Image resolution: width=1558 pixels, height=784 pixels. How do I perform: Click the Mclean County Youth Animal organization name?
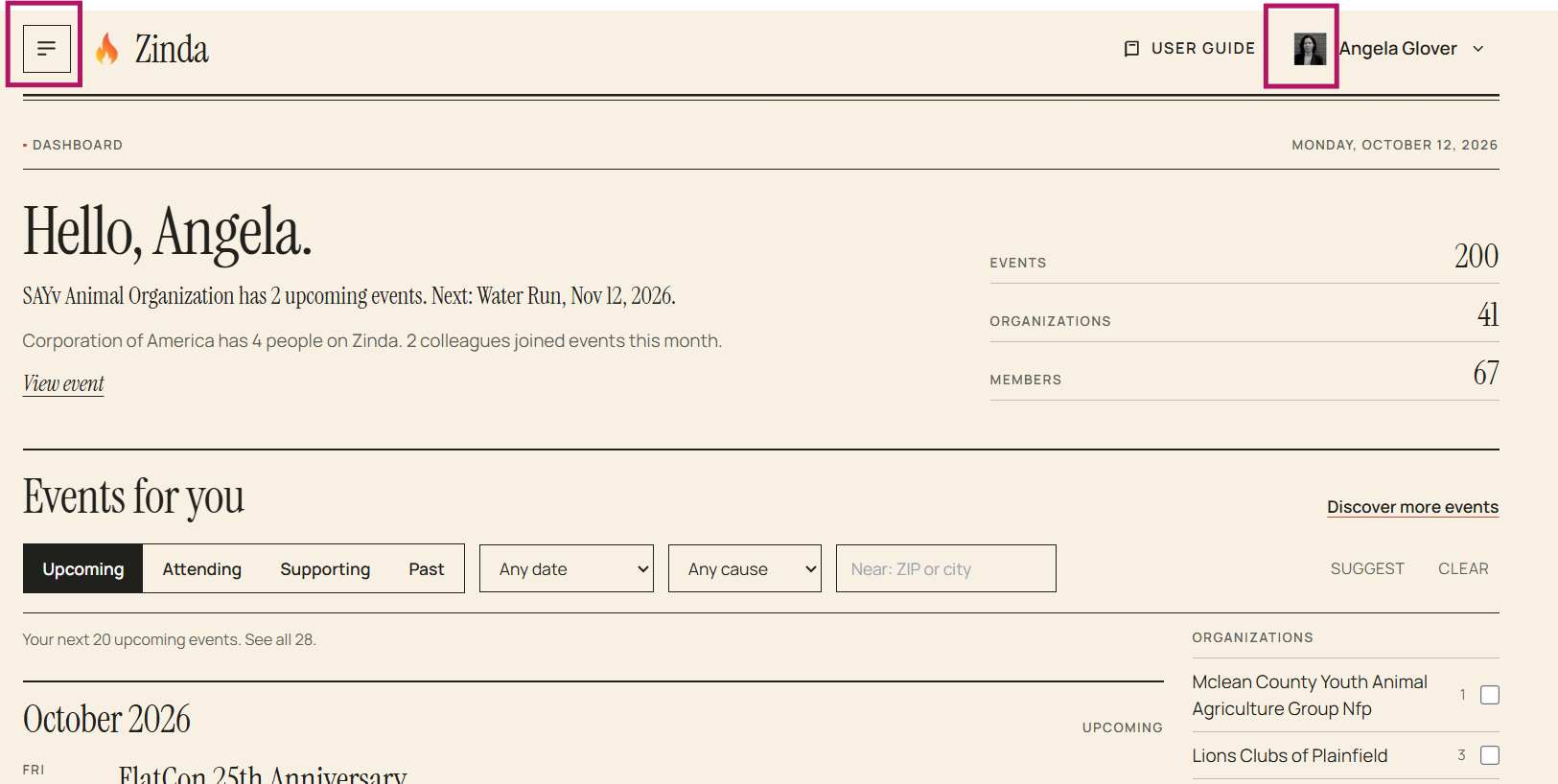(x=1310, y=695)
